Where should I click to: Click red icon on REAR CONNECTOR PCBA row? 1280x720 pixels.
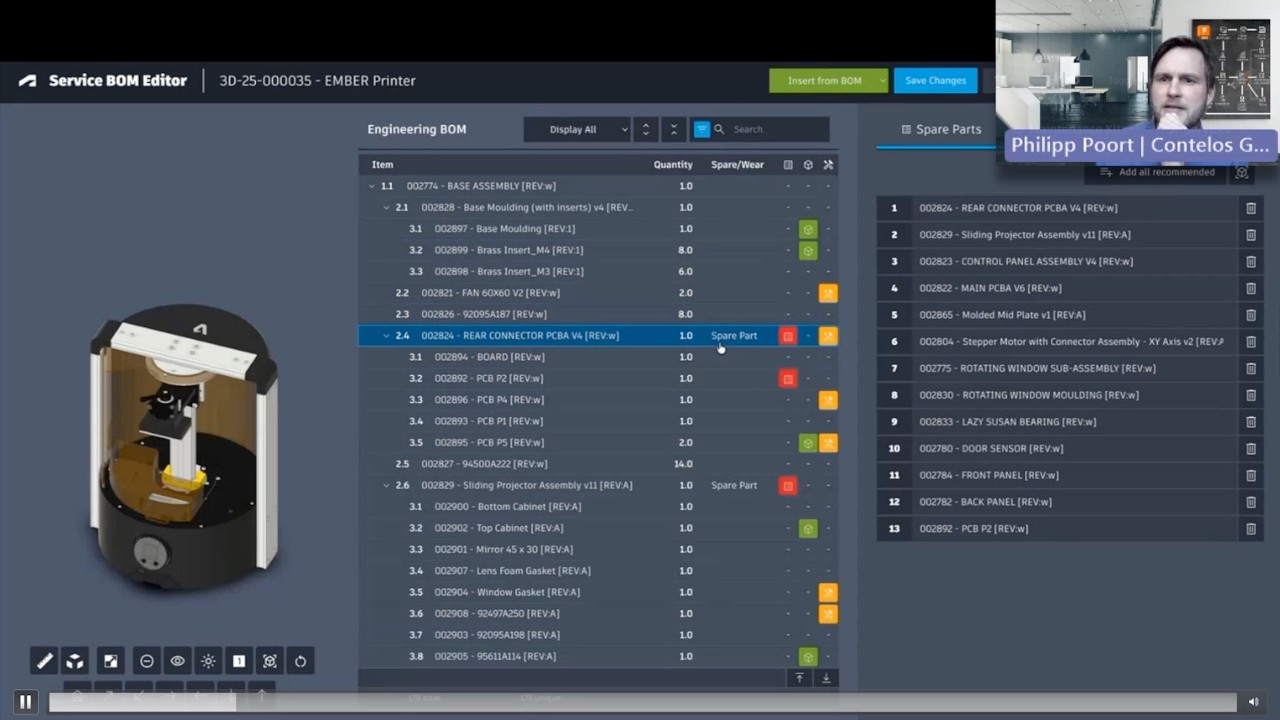788,336
